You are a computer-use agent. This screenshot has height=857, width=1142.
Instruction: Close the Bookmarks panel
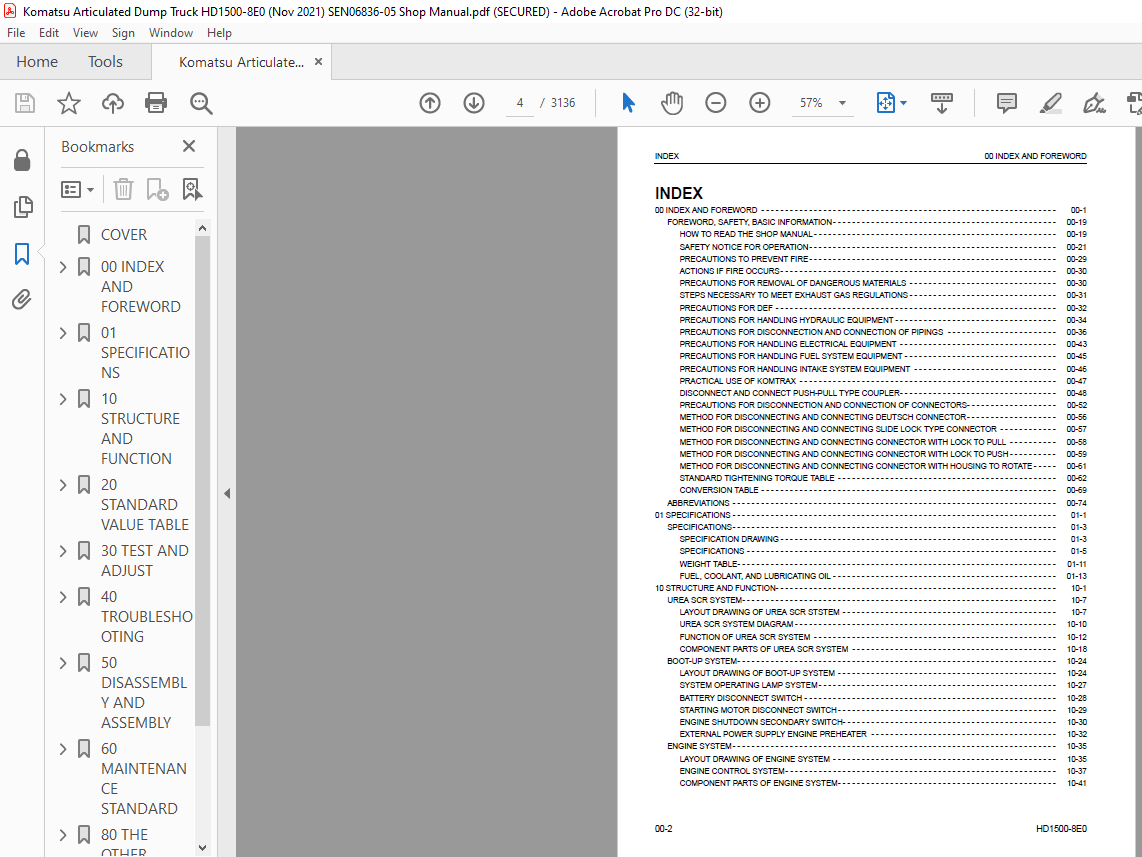point(189,146)
